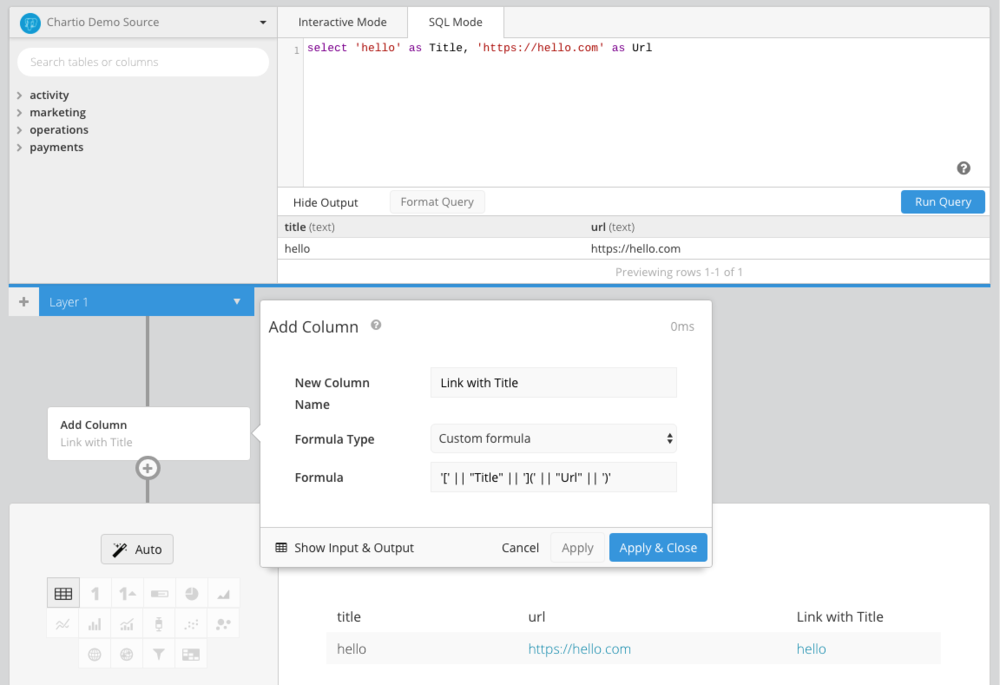Add a new layer with plus icon

[x=24, y=302]
